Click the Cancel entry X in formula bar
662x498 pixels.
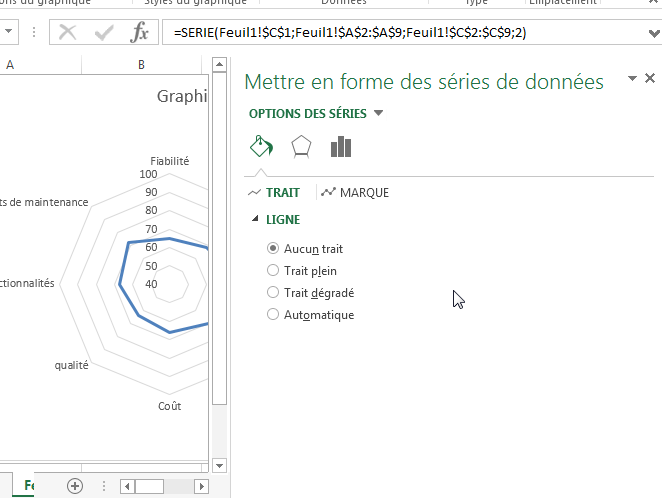68,33
